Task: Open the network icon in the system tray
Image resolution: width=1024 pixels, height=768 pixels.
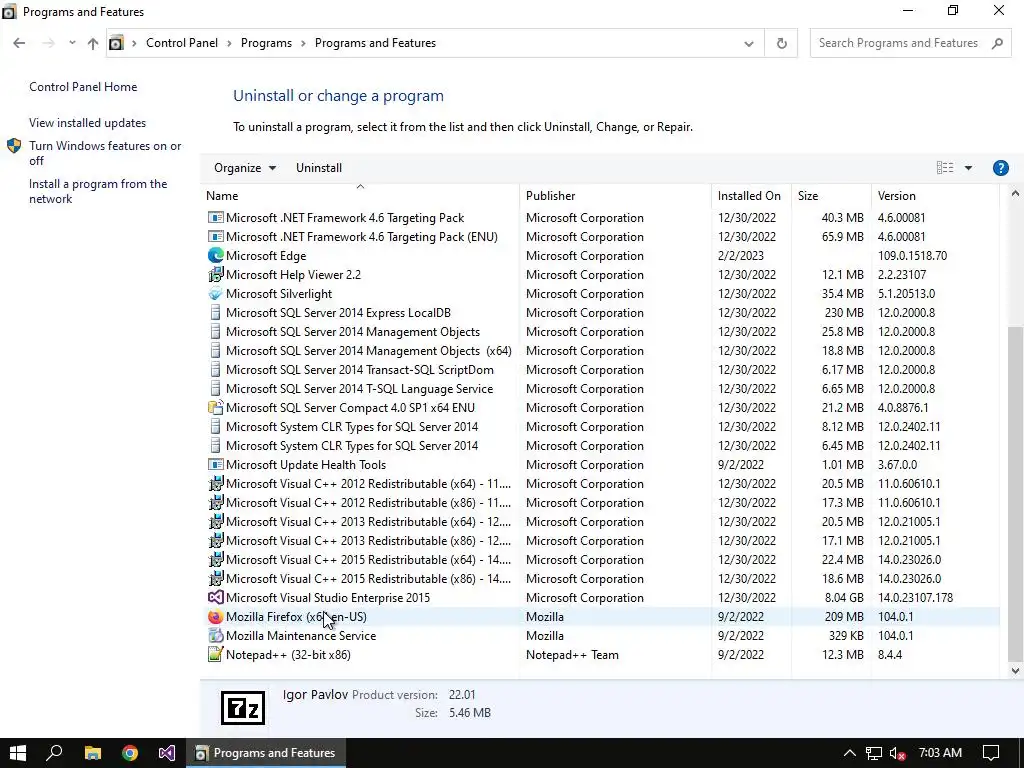Action: click(x=874, y=753)
